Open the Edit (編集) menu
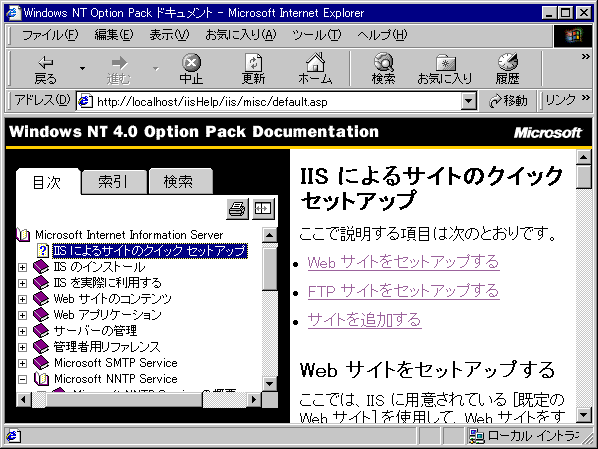 (x=114, y=35)
